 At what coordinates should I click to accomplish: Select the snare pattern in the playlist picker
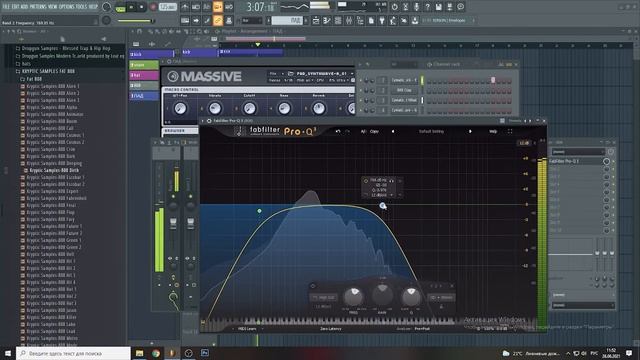coord(144,65)
